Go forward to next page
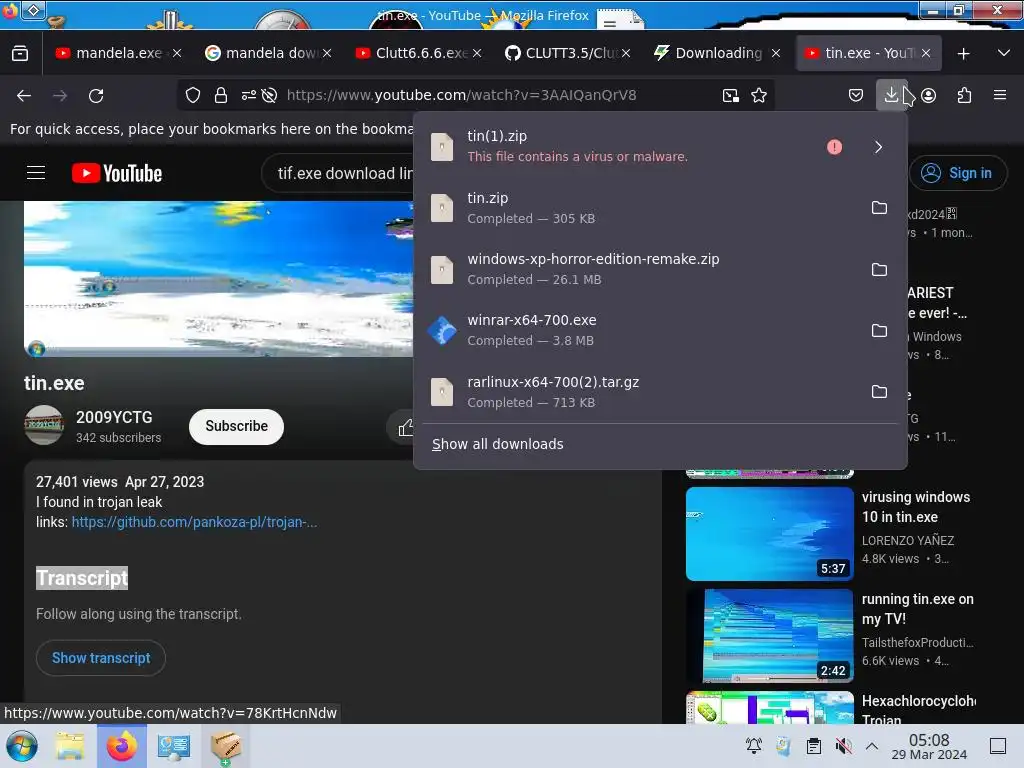 click(60, 95)
